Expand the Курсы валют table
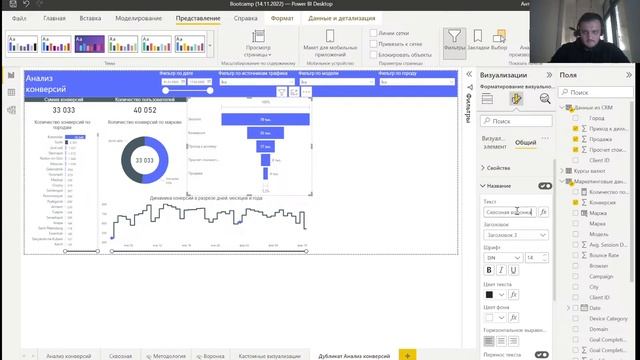 click(562, 171)
